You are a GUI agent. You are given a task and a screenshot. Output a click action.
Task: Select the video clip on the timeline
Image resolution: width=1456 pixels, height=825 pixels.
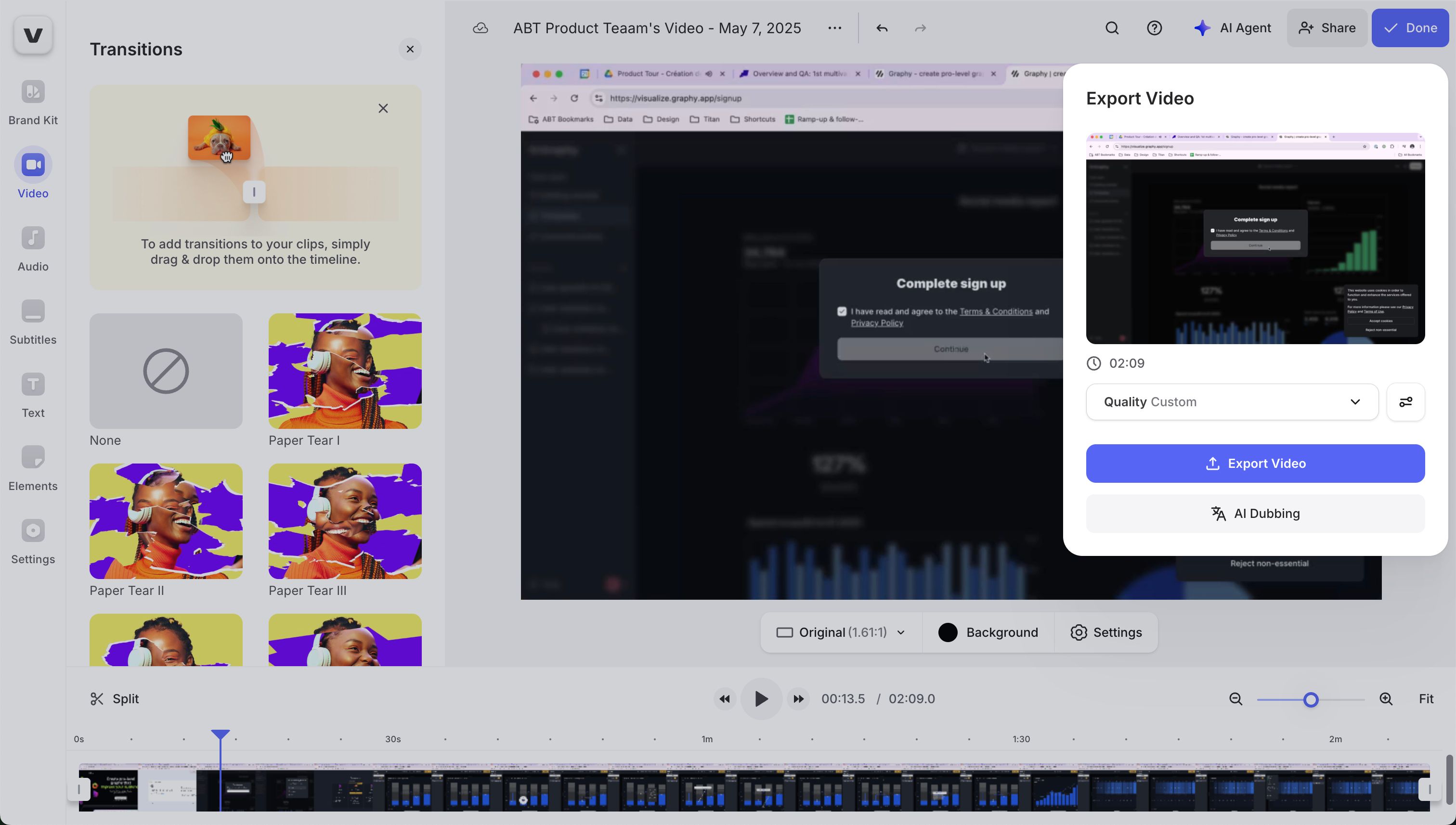coord(754,788)
